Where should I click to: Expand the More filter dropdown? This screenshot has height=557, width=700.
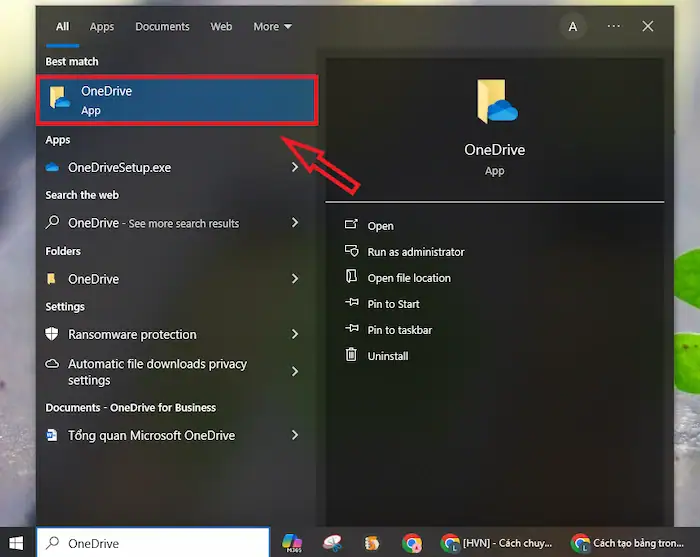pyautogui.click(x=272, y=27)
